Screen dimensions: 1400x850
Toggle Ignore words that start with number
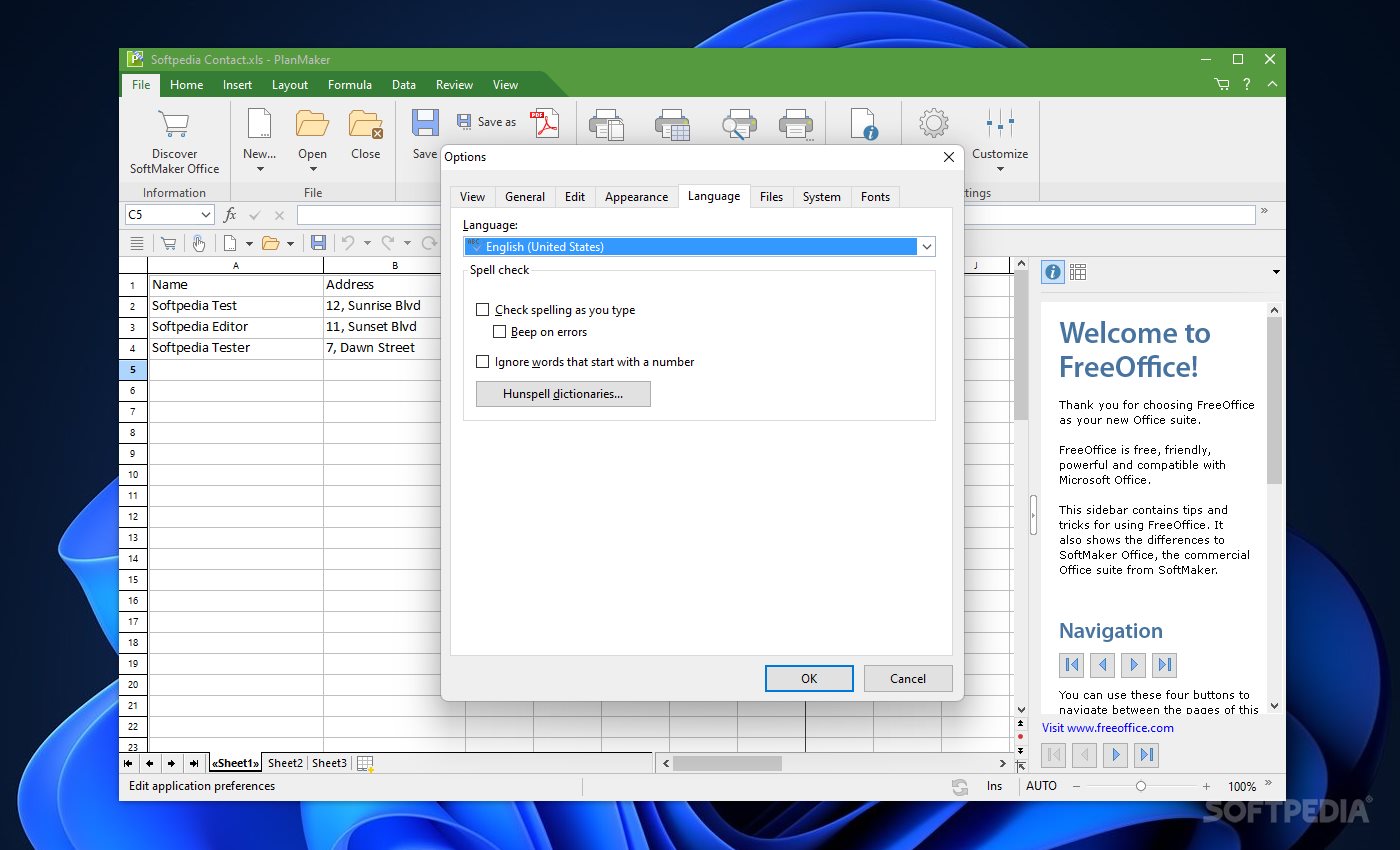483,362
